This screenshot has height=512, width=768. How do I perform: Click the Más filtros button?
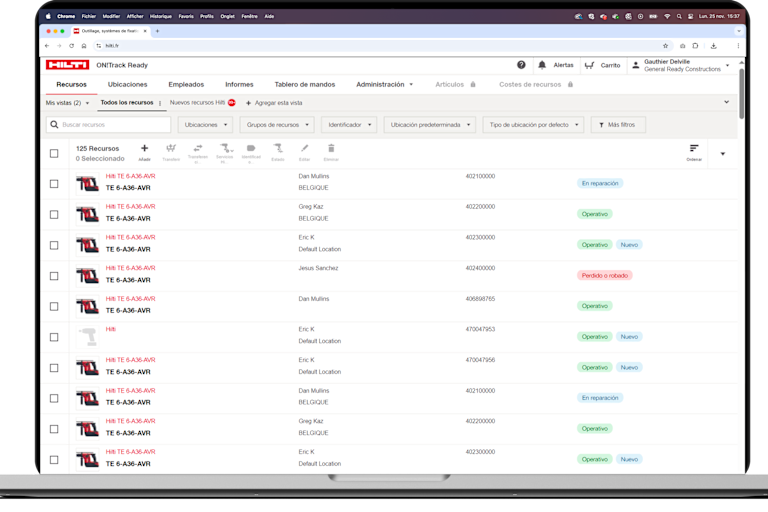click(618, 125)
